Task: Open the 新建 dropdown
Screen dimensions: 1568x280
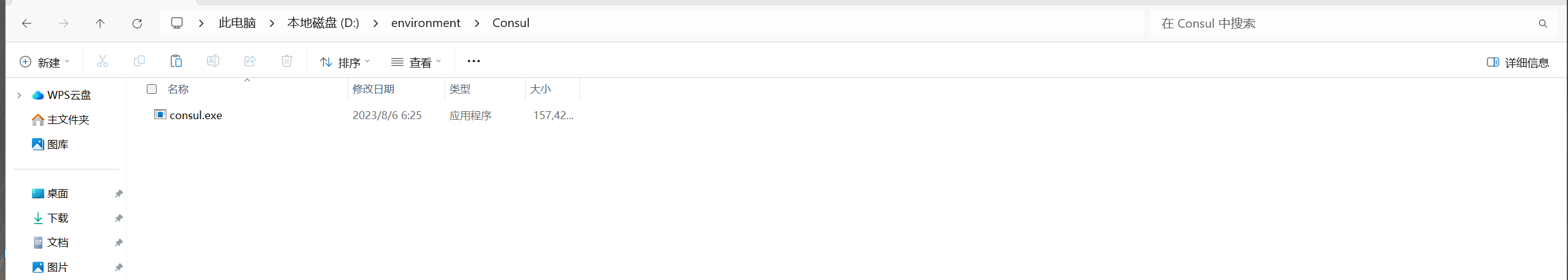Action: 45,62
